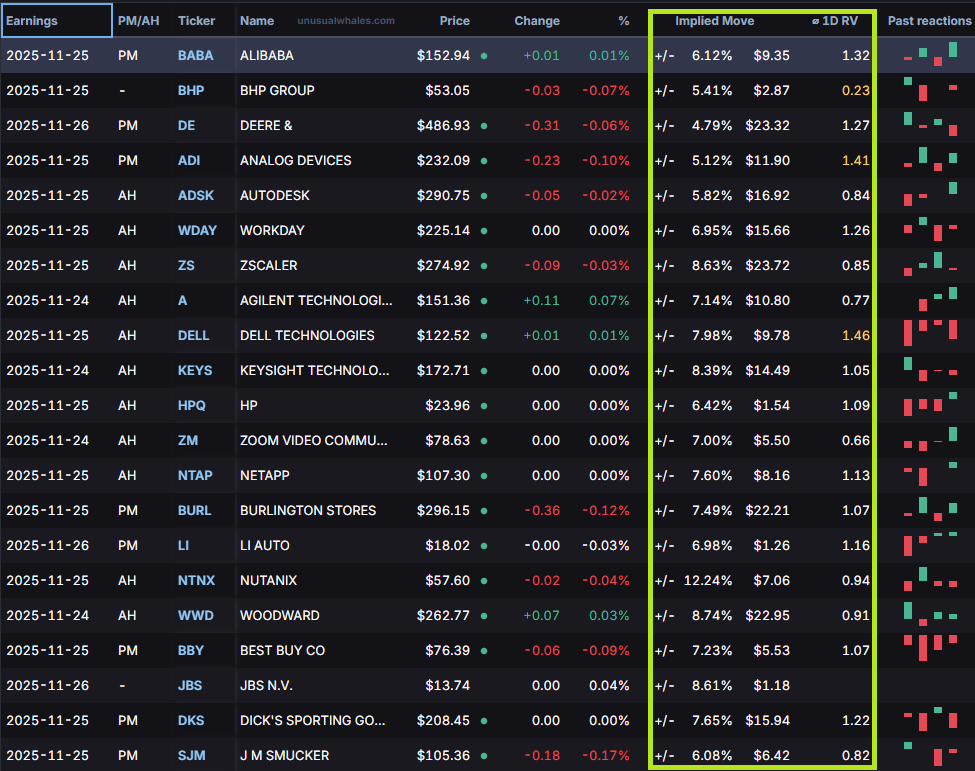
Task: Open the NTNX ticker link
Action: tap(196, 580)
